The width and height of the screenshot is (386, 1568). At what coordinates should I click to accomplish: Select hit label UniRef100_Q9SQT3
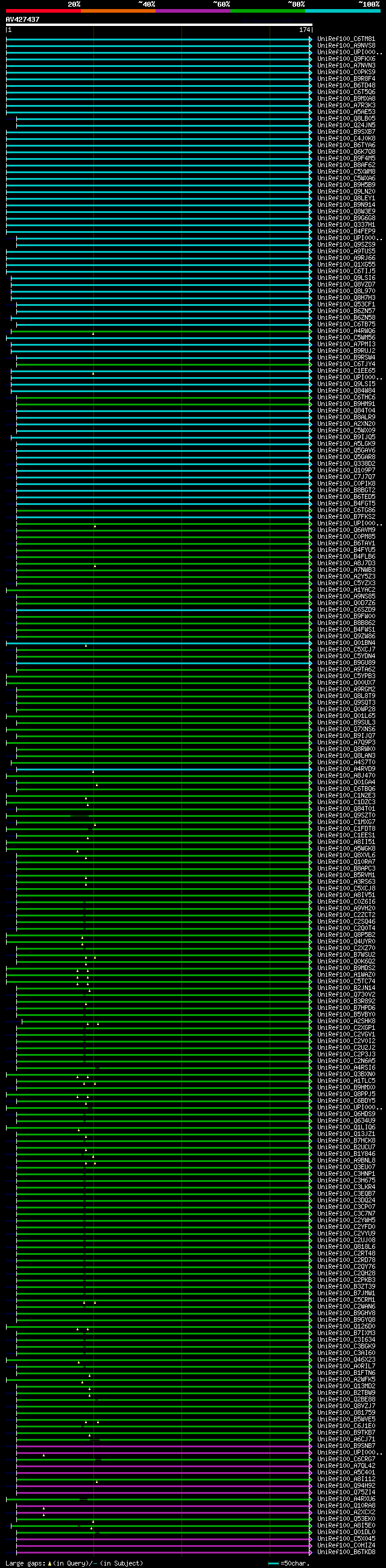click(346, 703)
